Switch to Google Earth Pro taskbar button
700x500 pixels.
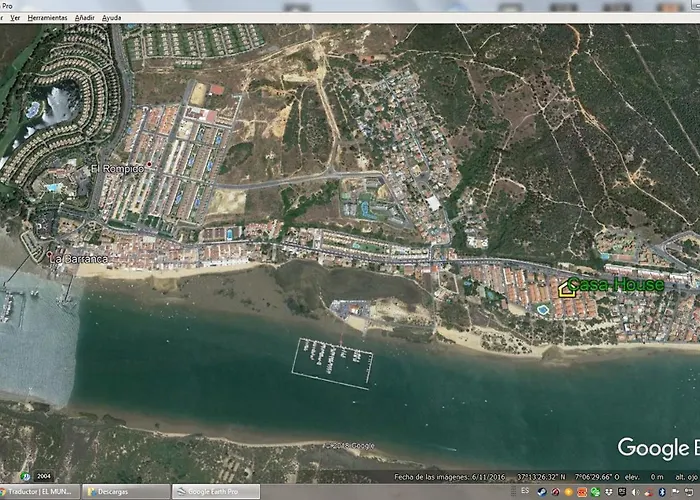[216, 492]
